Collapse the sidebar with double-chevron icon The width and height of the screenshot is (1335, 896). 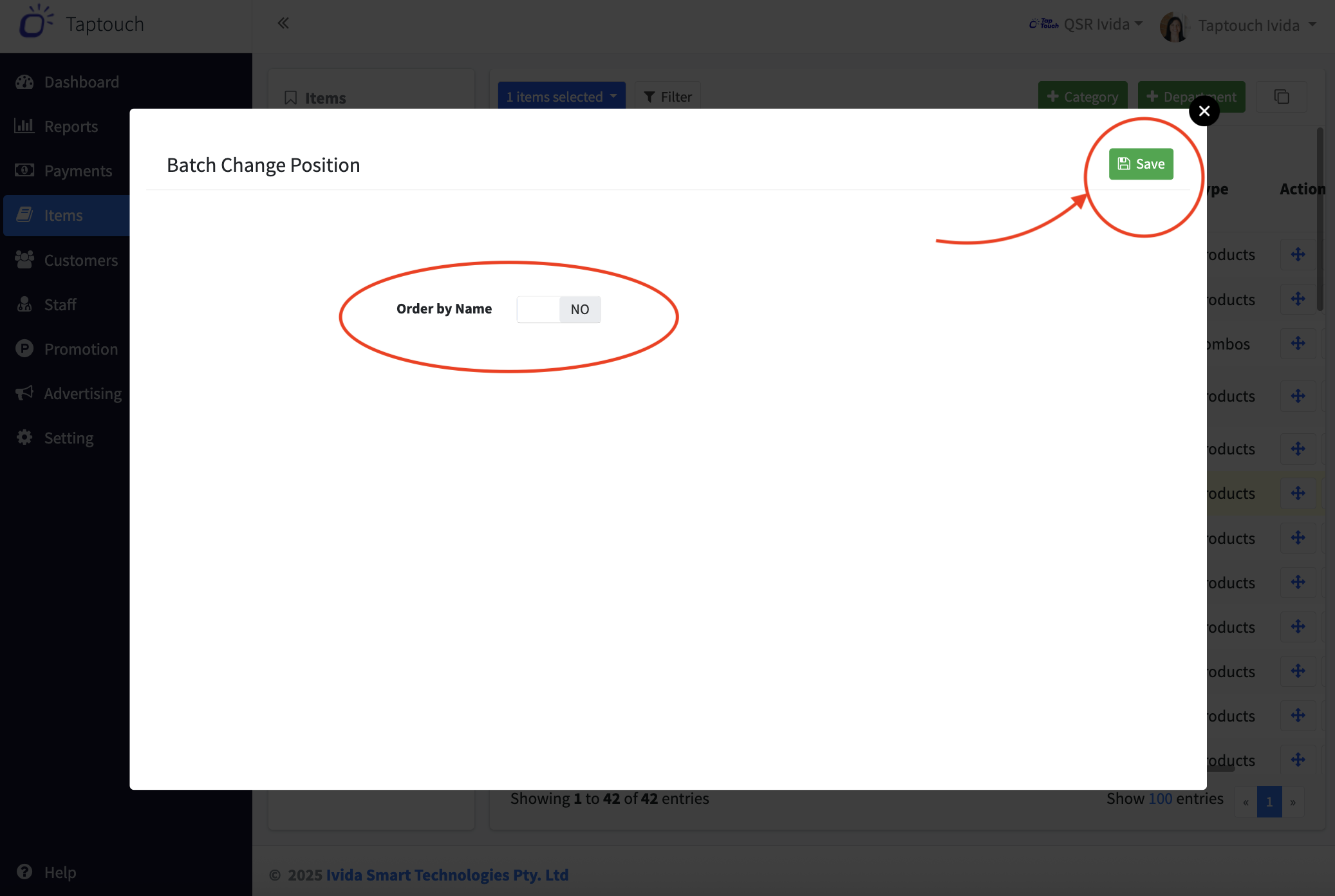coord(283,24)
